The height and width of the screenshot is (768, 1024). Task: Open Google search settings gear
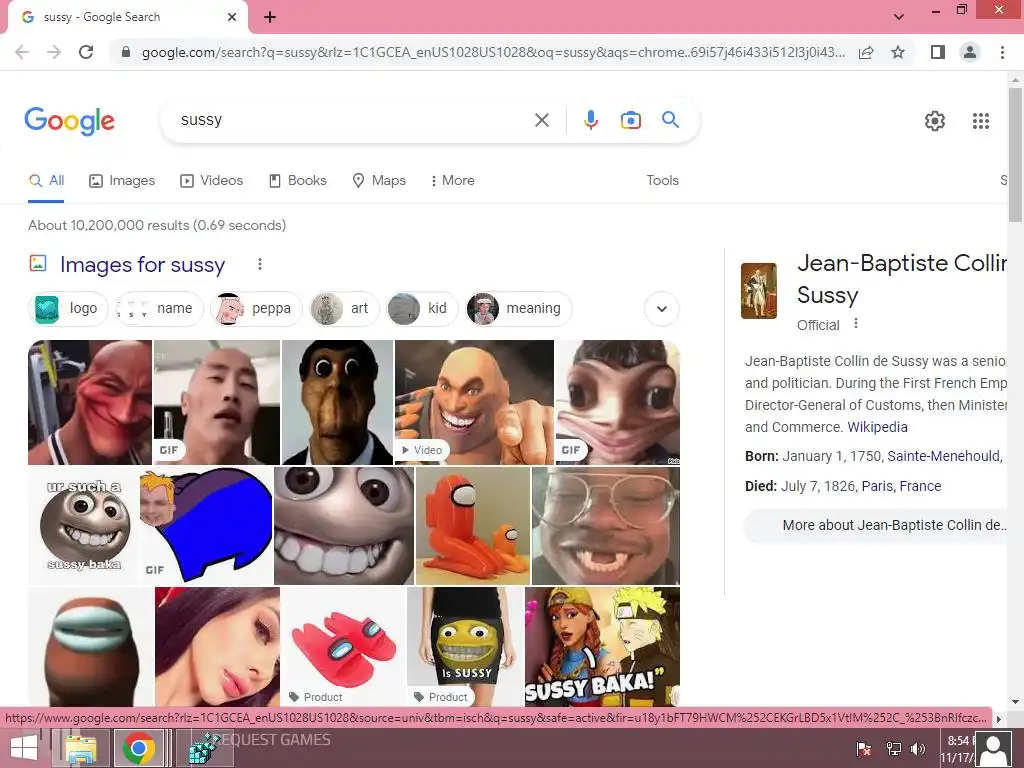point(935,121)
